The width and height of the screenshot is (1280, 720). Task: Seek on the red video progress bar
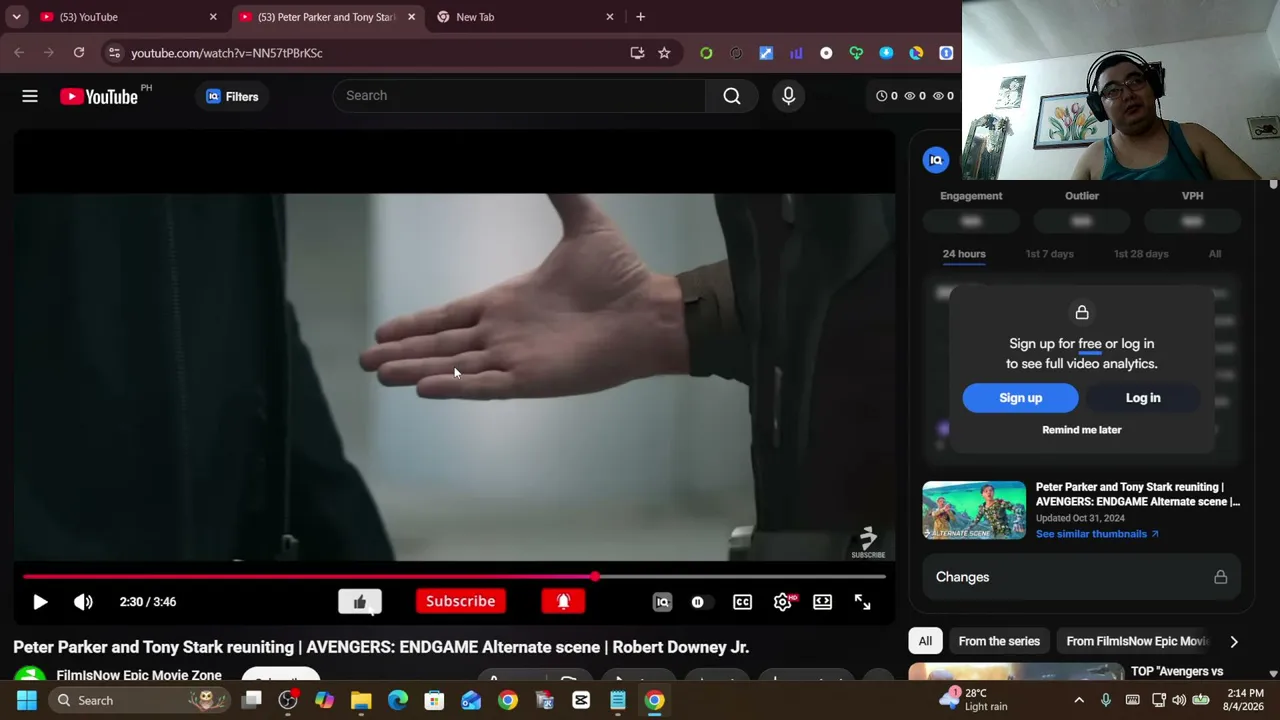[x=455, y=577]
